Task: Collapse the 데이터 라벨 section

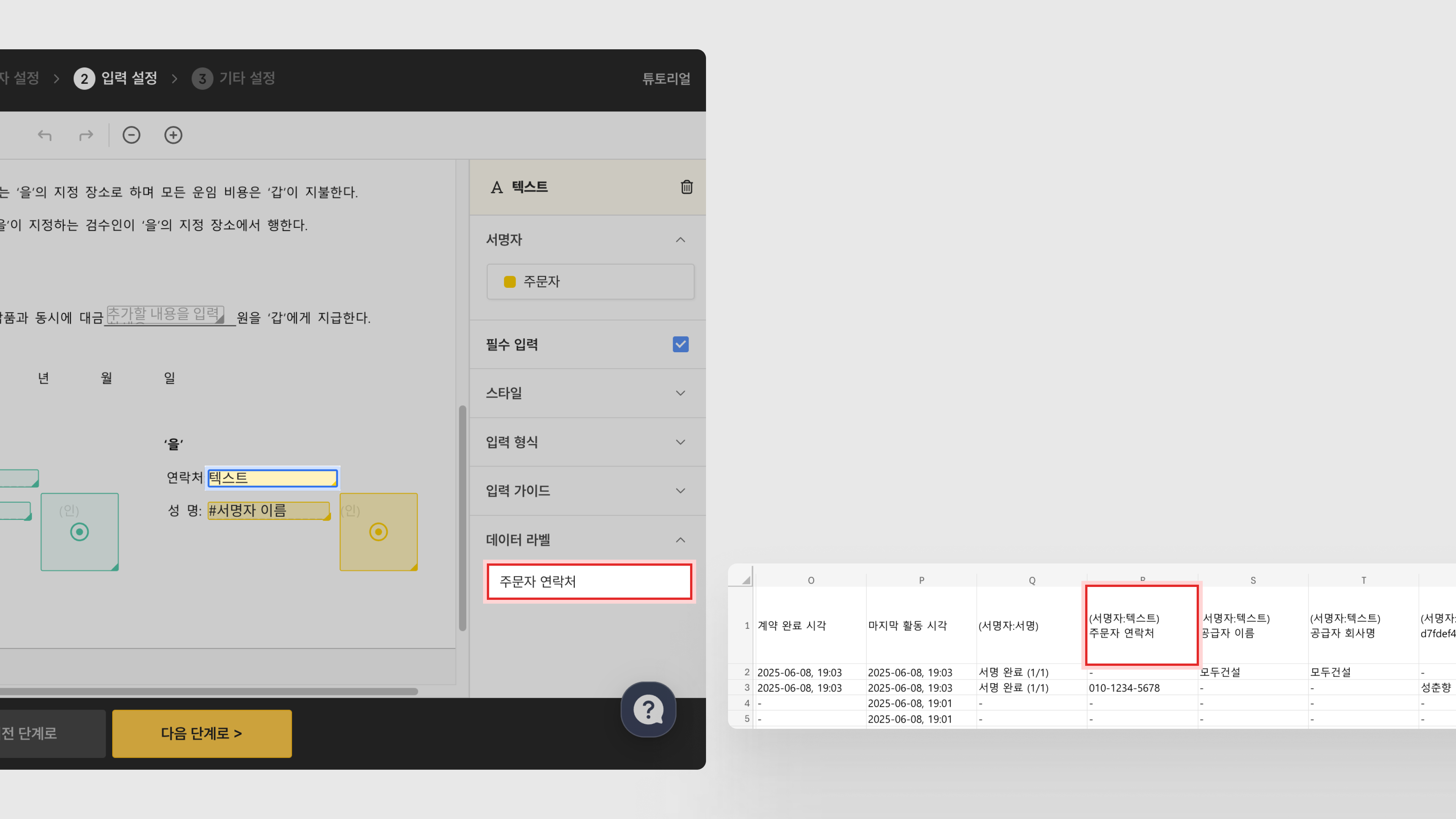Action: (x=680, y=540)
